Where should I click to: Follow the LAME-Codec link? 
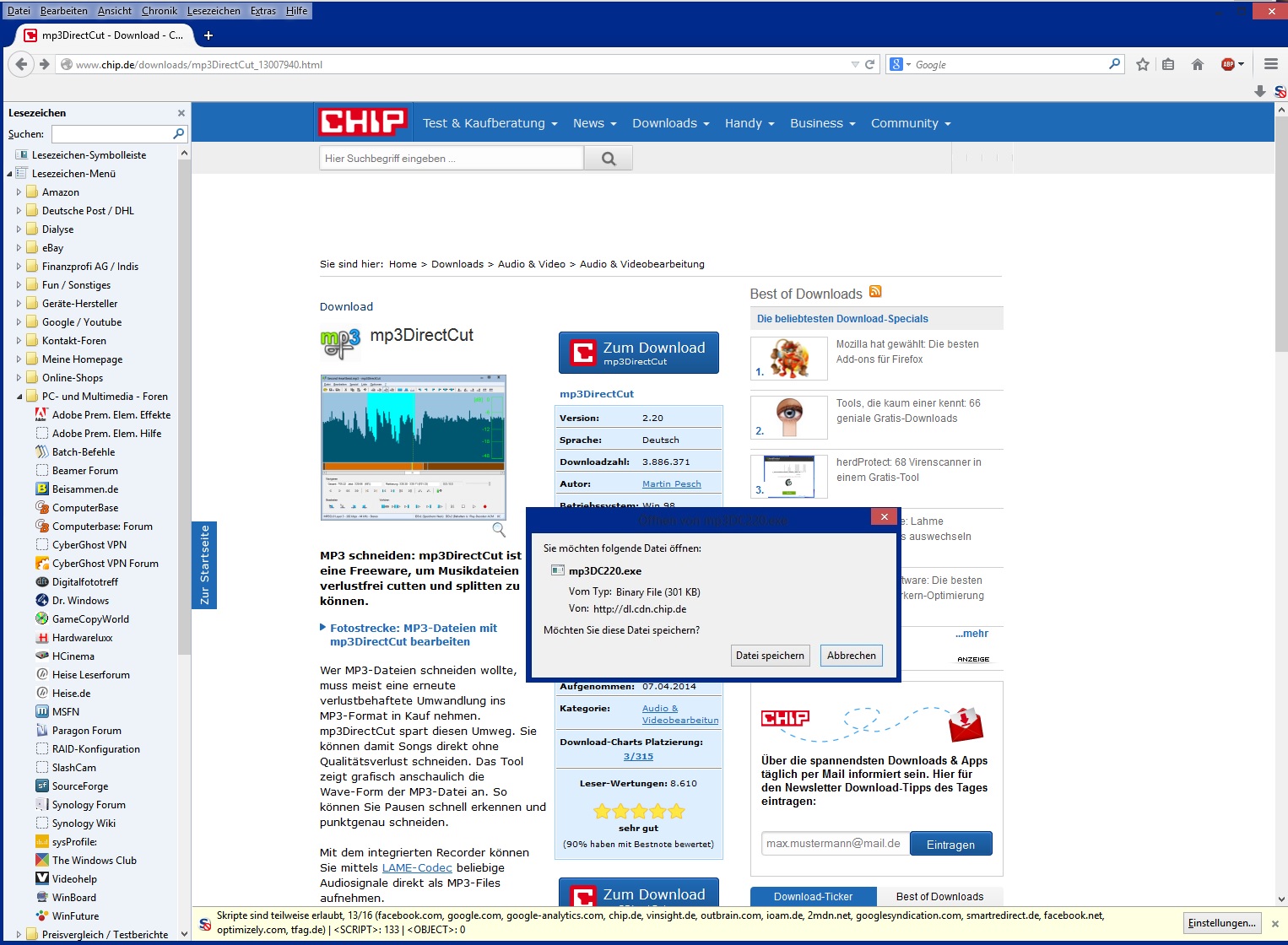tap(417, 867)
